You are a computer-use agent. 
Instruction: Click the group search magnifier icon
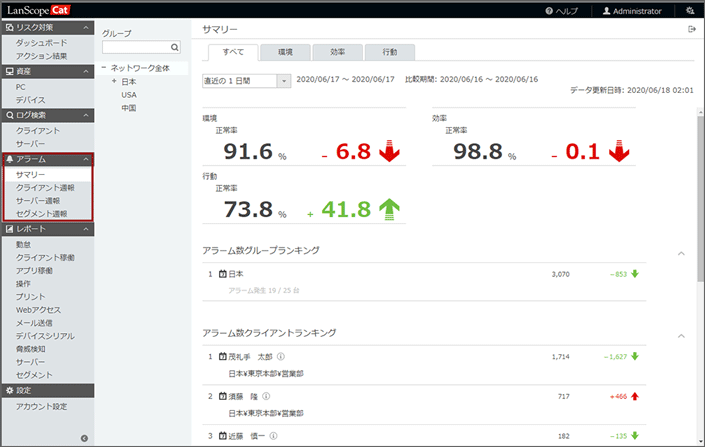pyautogui.click(x=175, y=47)
